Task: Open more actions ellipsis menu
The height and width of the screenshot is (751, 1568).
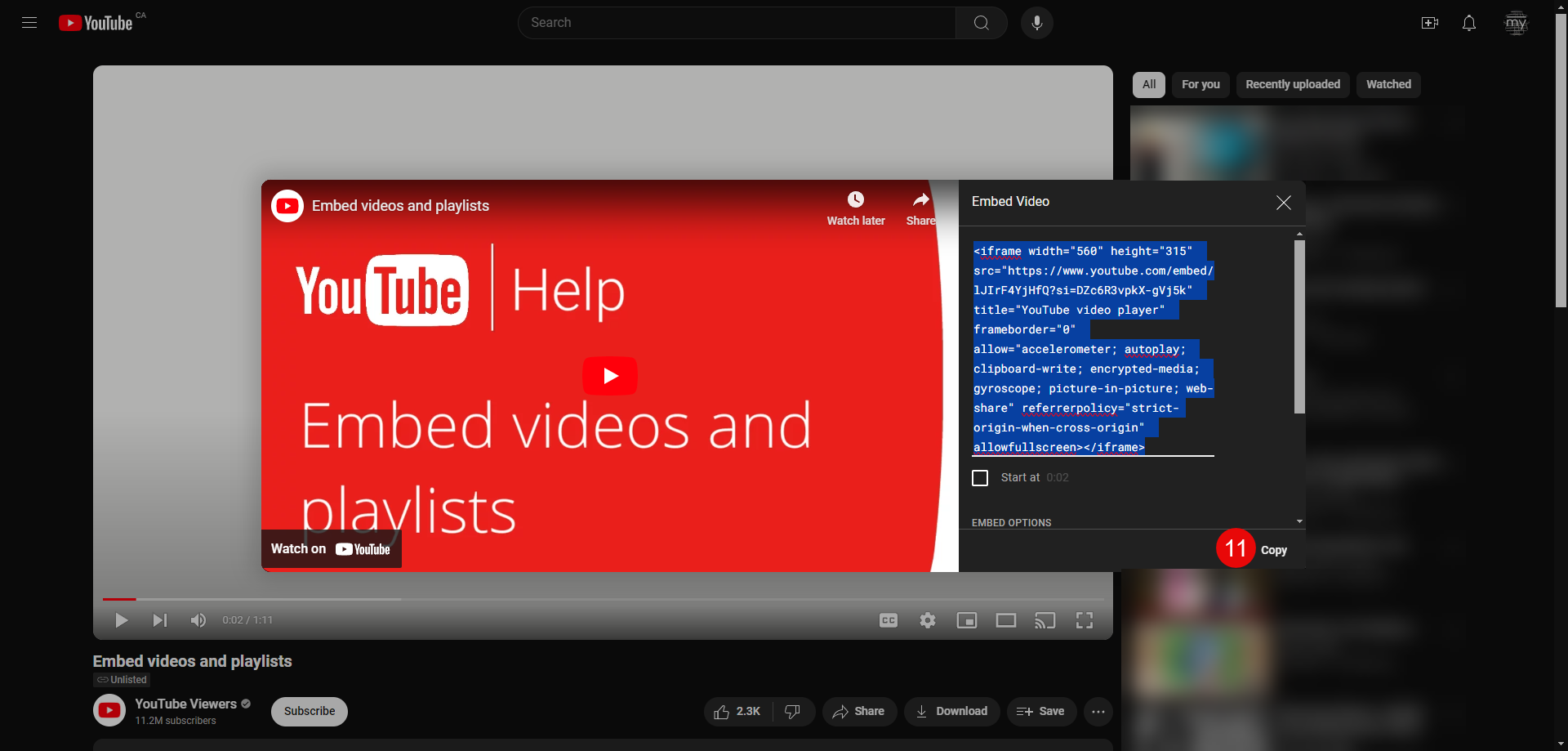Action: [x=1098, y=712]
